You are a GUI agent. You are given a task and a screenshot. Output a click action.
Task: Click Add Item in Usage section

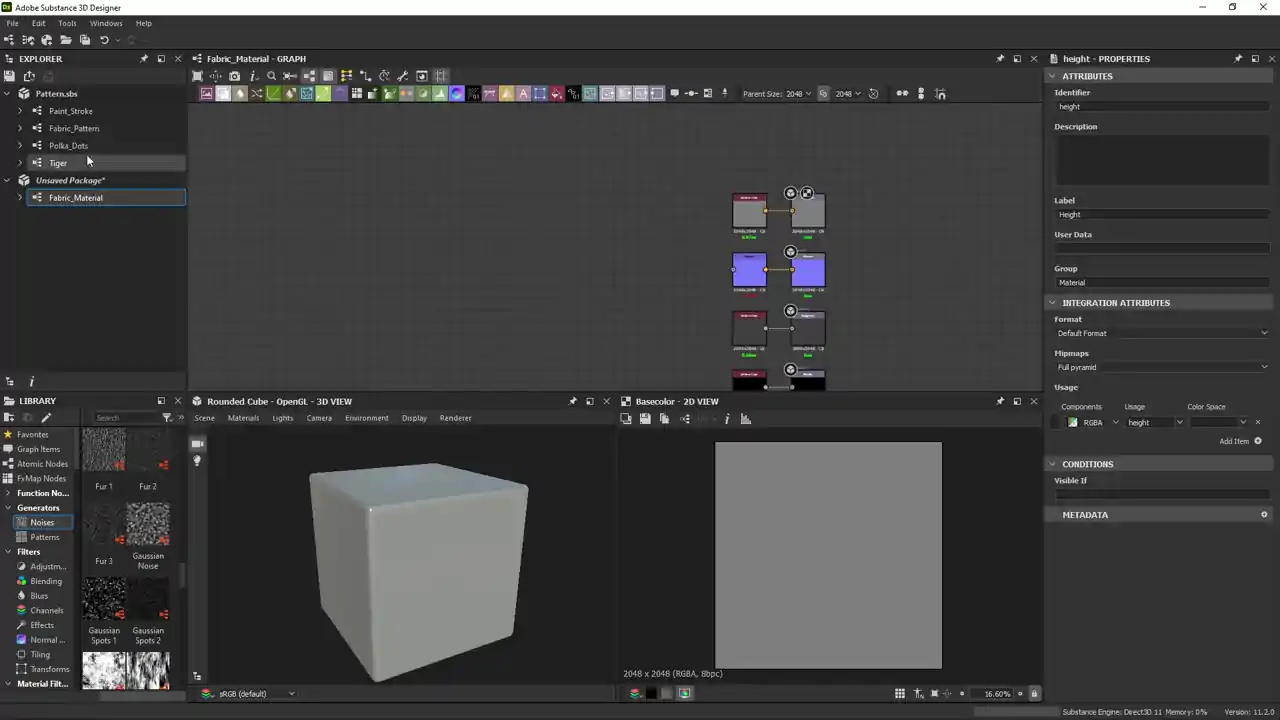1240,441
